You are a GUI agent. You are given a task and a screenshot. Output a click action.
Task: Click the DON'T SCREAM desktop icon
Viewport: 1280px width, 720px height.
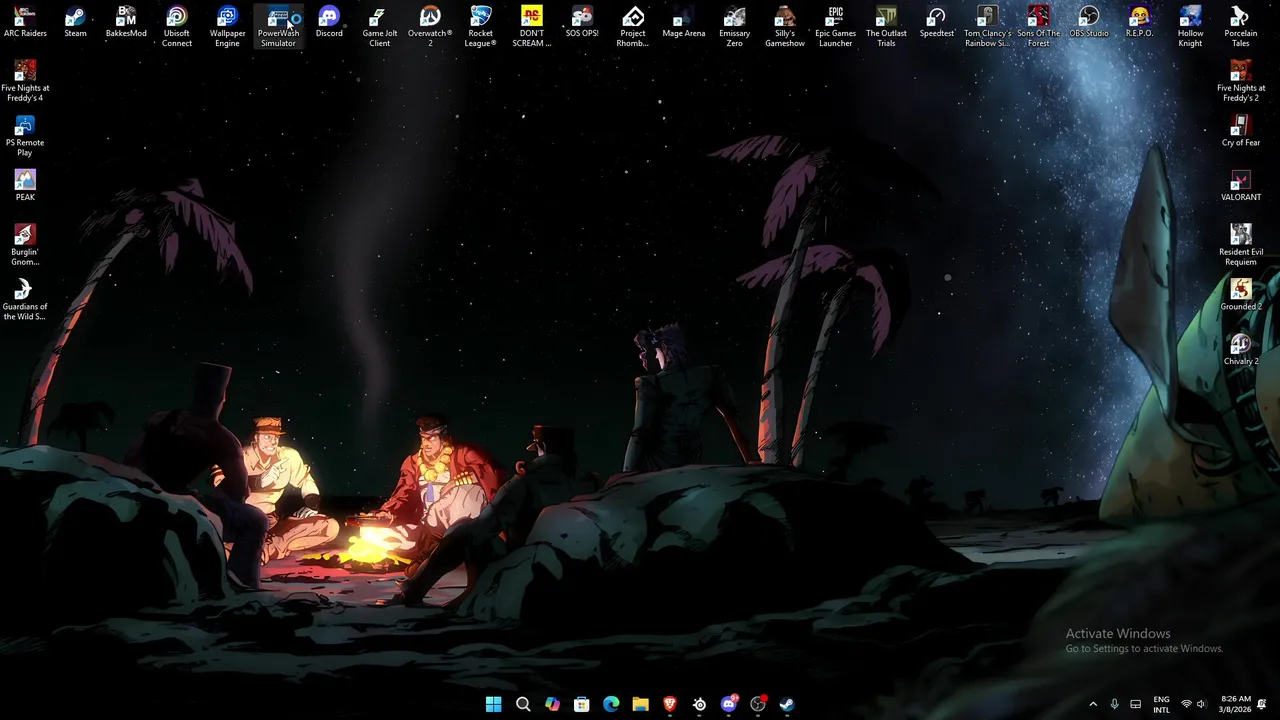(532, 27)
